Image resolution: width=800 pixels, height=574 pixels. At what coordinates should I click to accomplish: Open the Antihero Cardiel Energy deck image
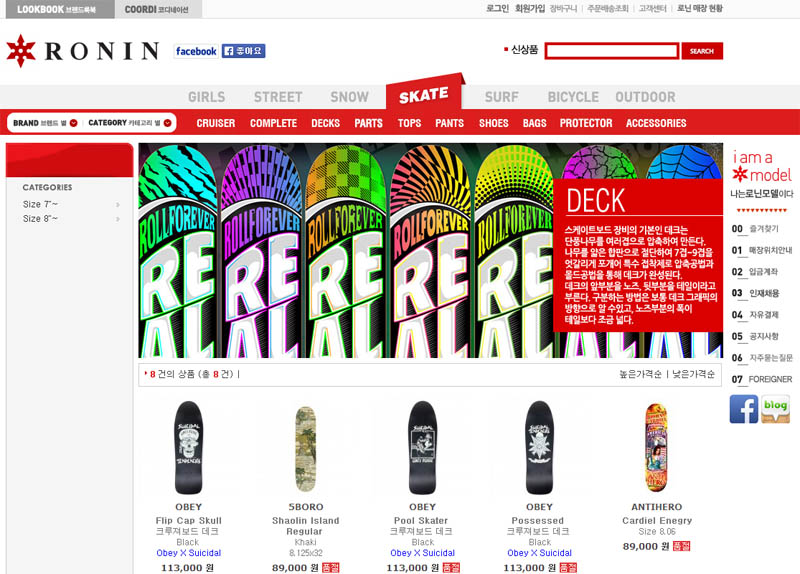656,447
